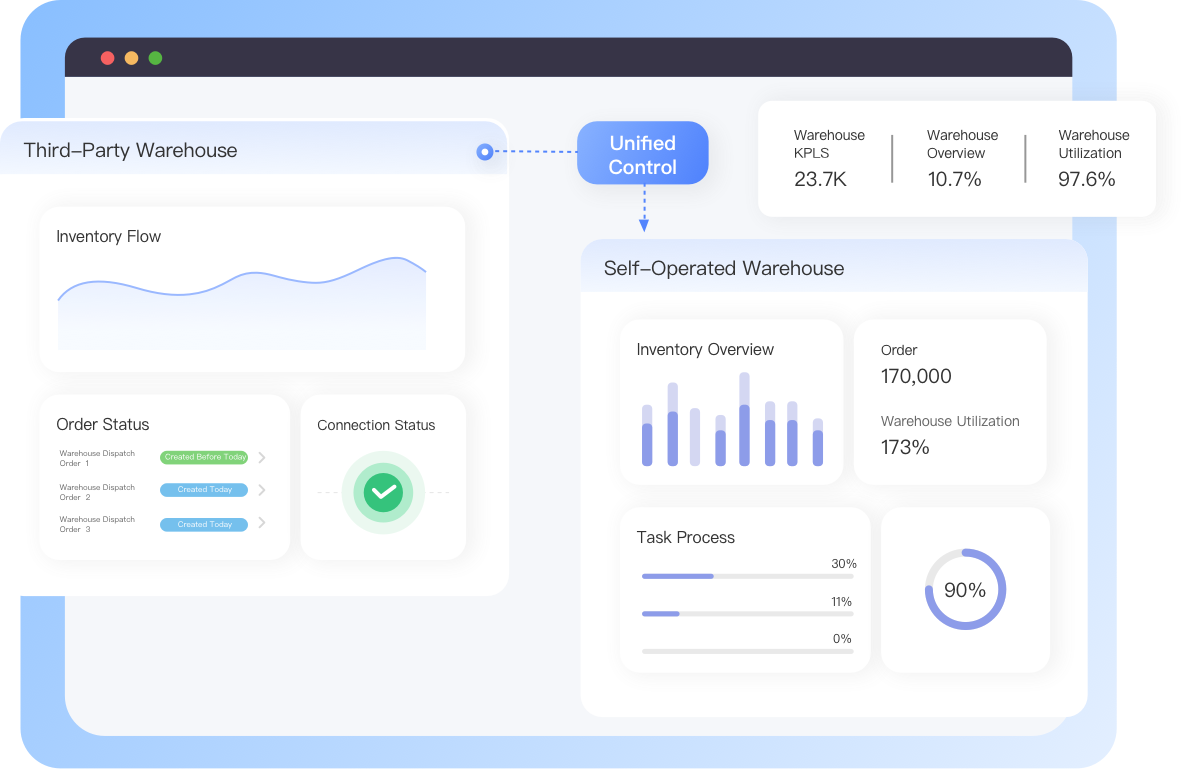The height and width of the screenshot is (770, 1186).
Task: Click the 23.7K value
Action: (x=820, y=179)
